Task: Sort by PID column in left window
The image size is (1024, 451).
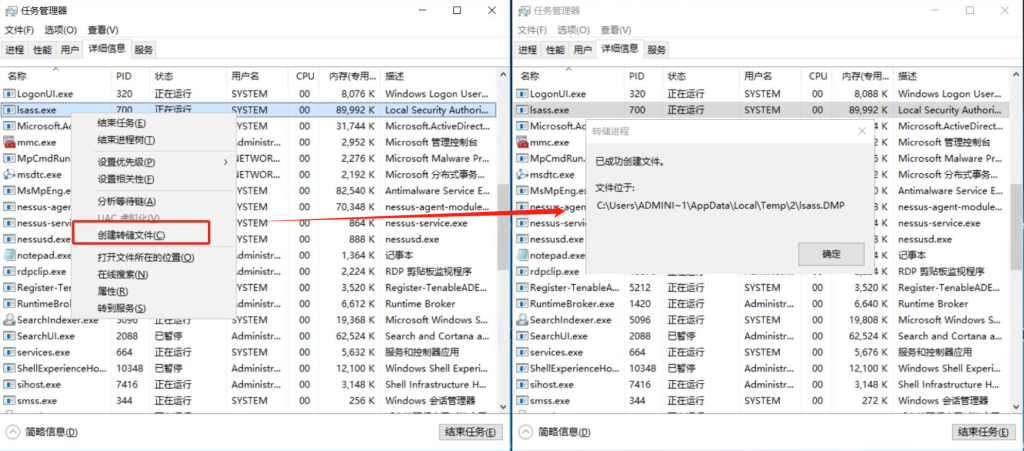Action: tap(131, 76)
